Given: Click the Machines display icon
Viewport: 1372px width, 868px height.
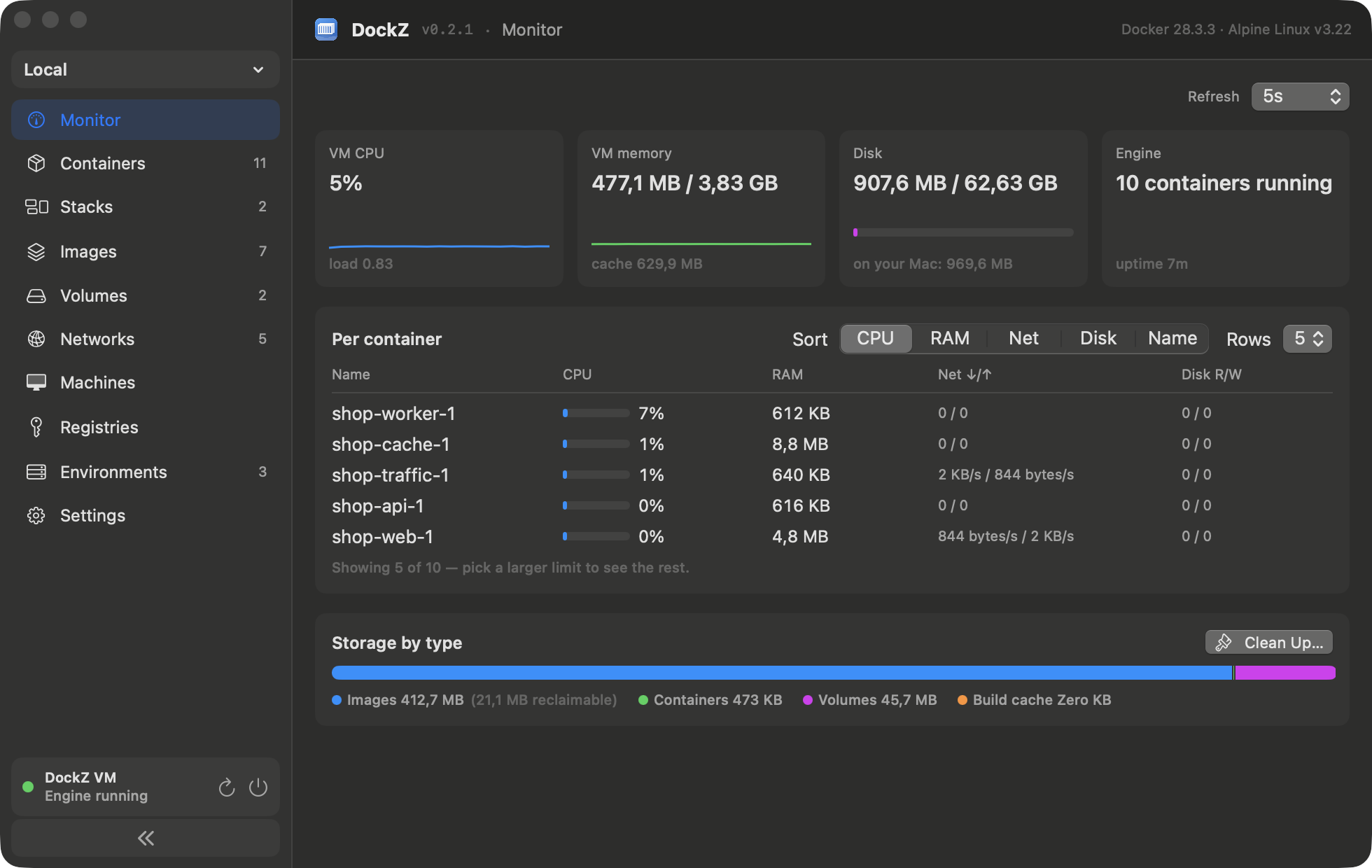Looking at the screenshot, I should [36, 382].
